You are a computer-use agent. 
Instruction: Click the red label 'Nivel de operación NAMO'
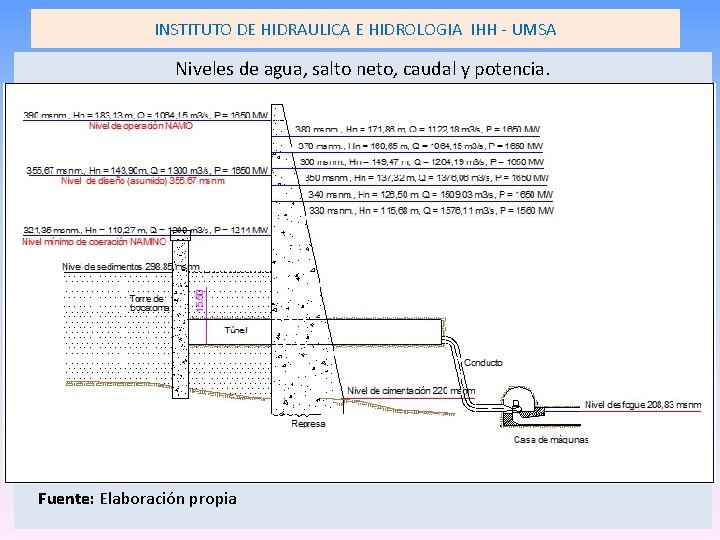point(141,126)
